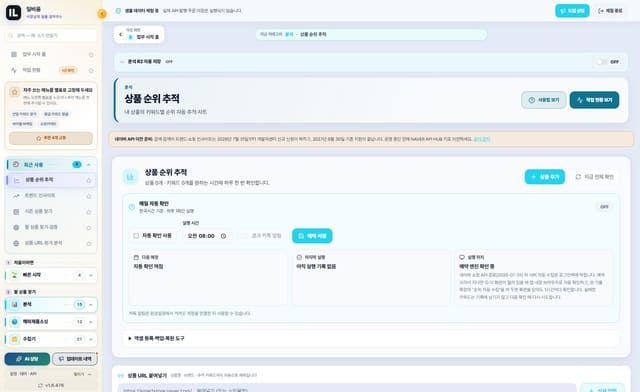
Task: Open the 사용법 보기 button
Action: [543, 100]
